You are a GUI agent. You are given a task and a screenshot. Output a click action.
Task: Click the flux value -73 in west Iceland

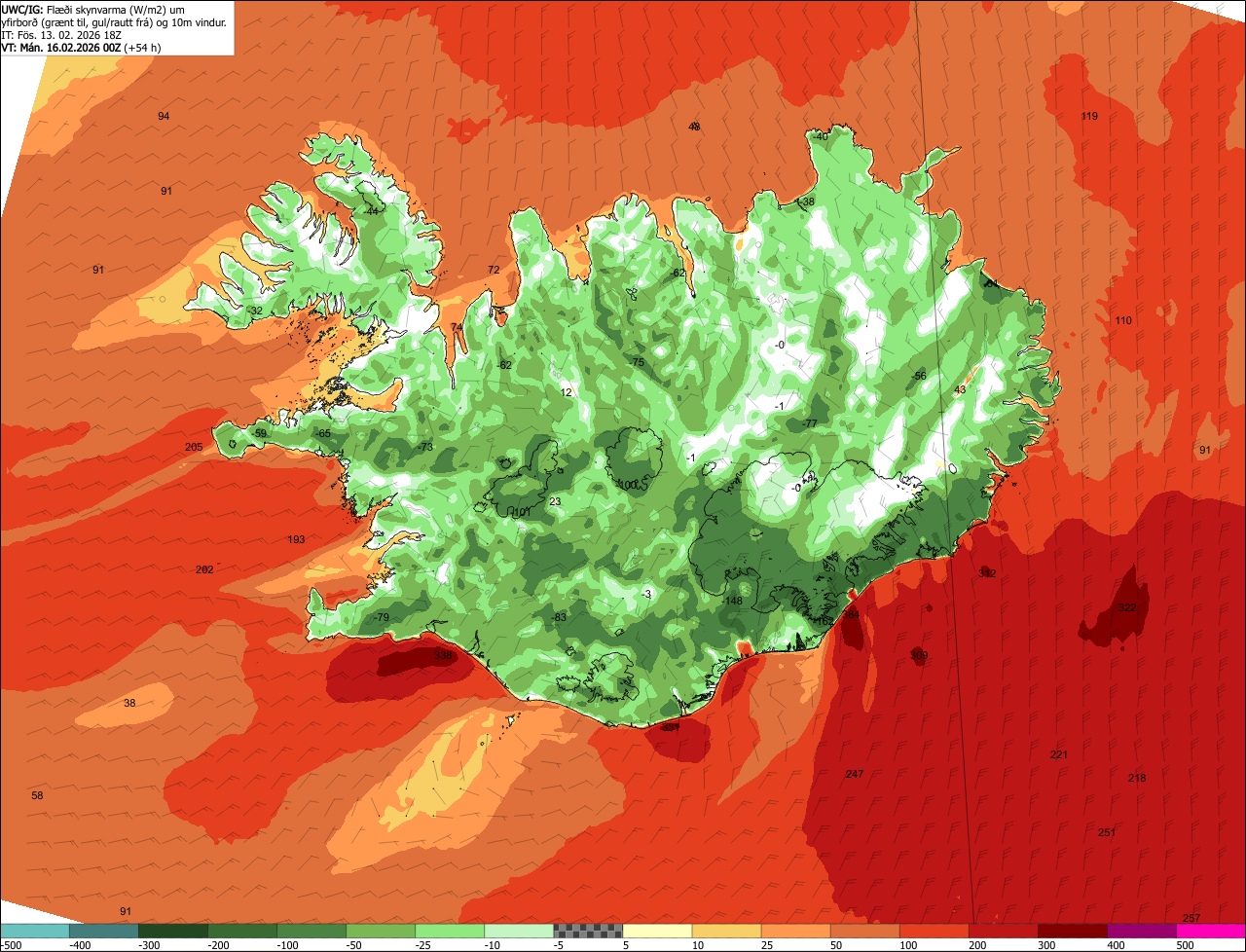coord(424,447)
